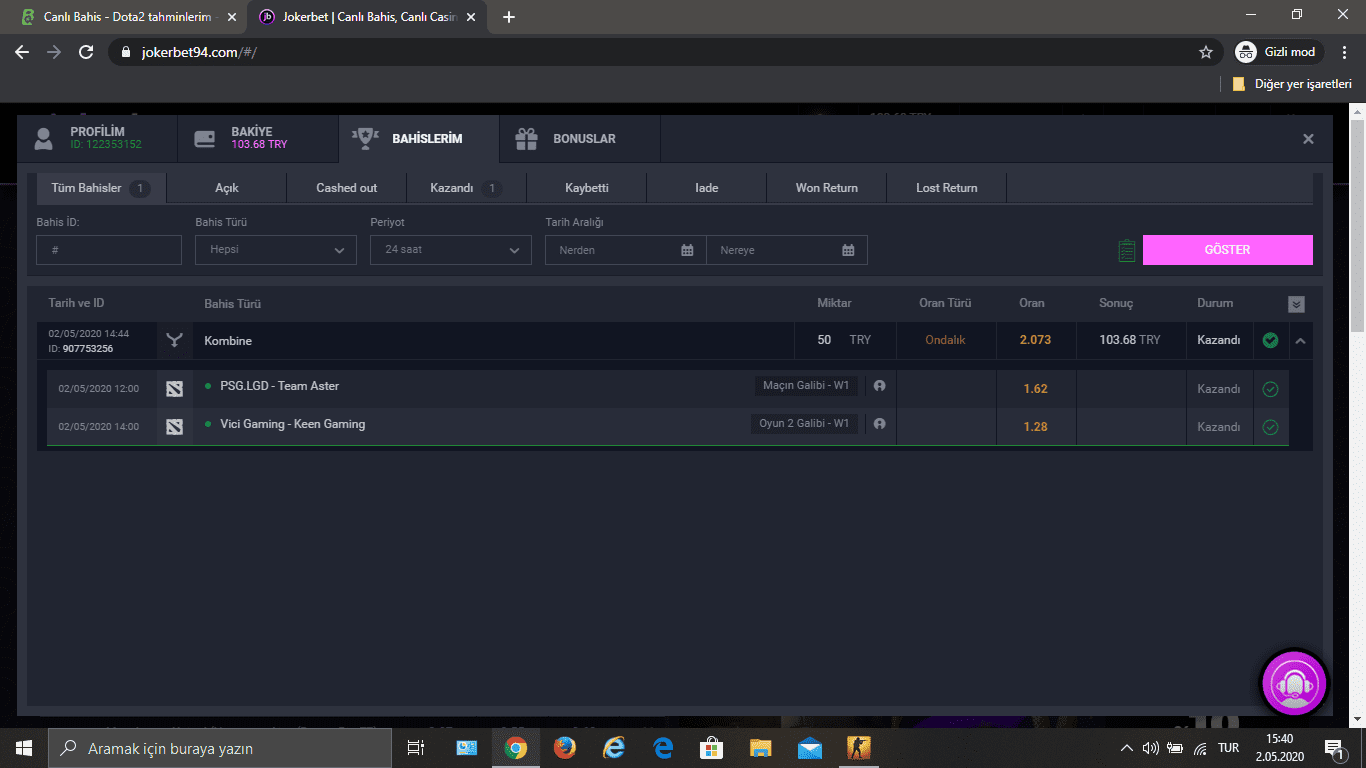The width and height of the screenshot is (1366, 768).
Task: Click the 103.68 TRY result value
Action: 1130,340
